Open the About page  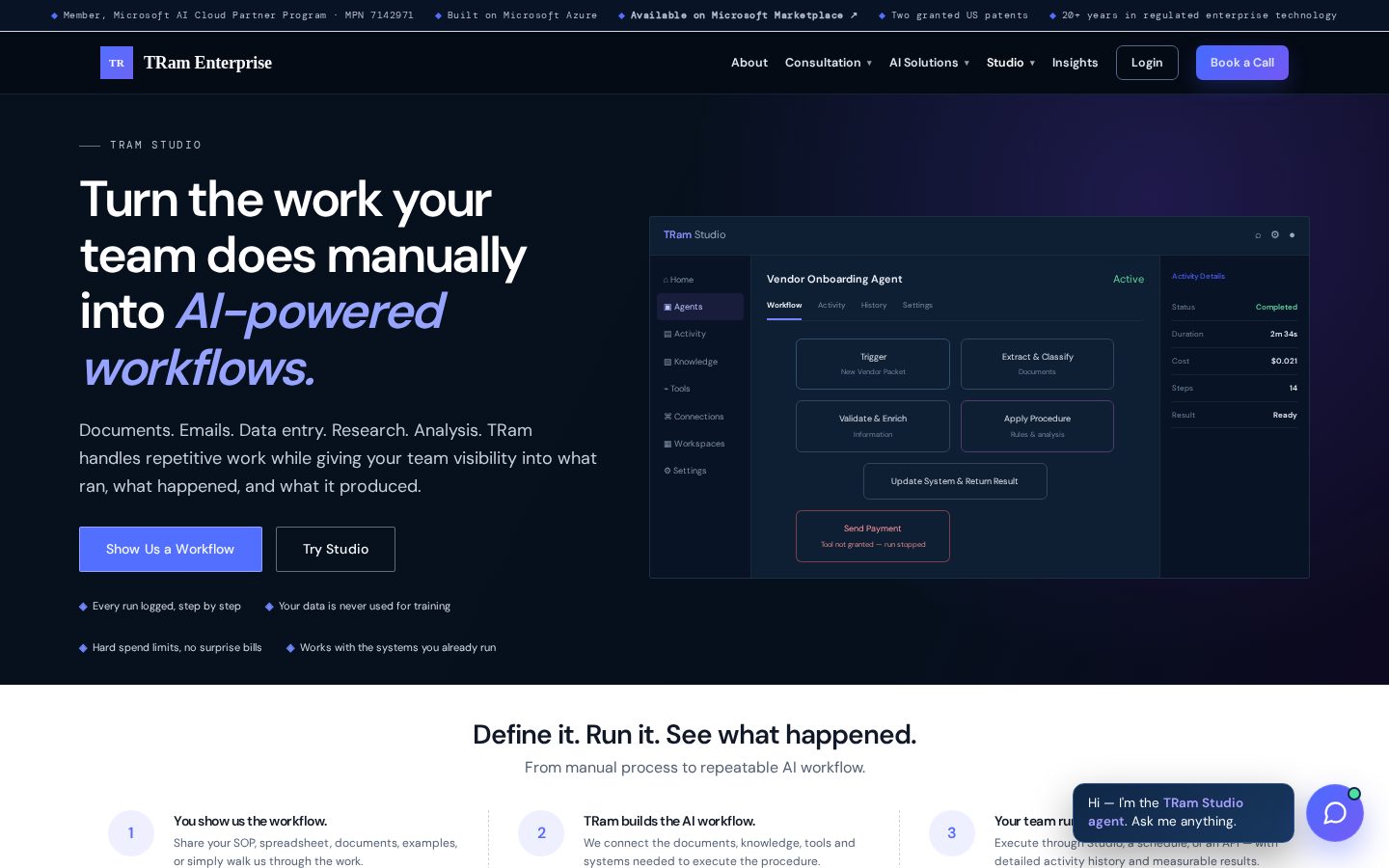(x=749, y=63)
